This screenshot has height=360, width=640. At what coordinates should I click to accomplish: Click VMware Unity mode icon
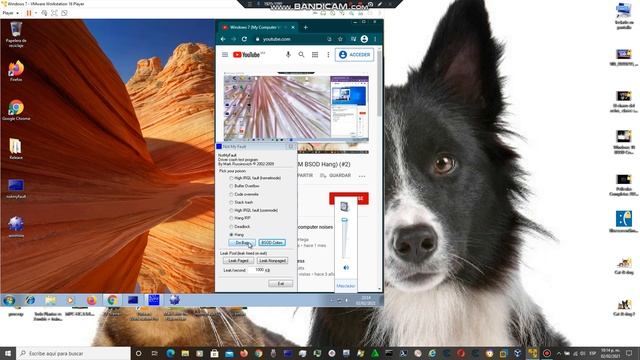[64, 13]
